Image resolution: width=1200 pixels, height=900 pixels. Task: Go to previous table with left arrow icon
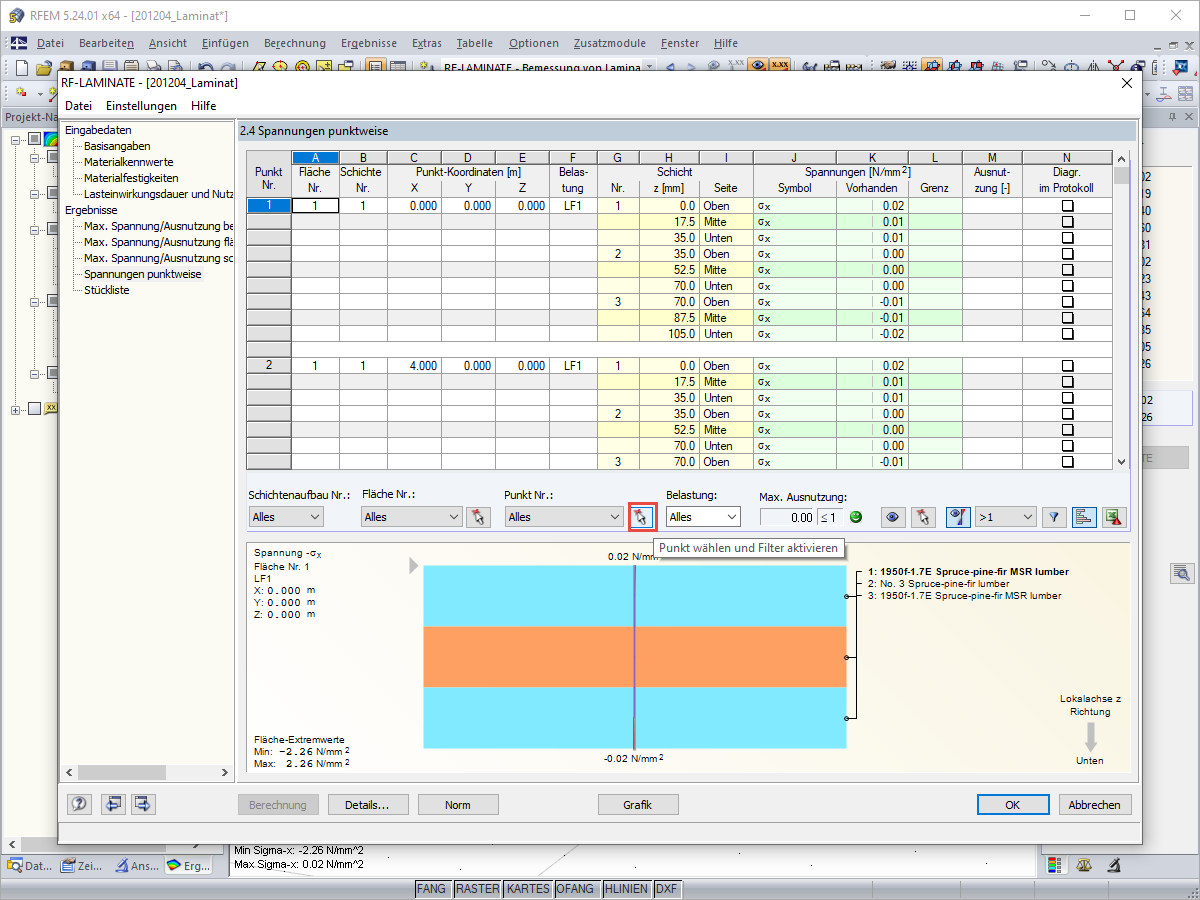pyautogui.click(x=113, y=804)
